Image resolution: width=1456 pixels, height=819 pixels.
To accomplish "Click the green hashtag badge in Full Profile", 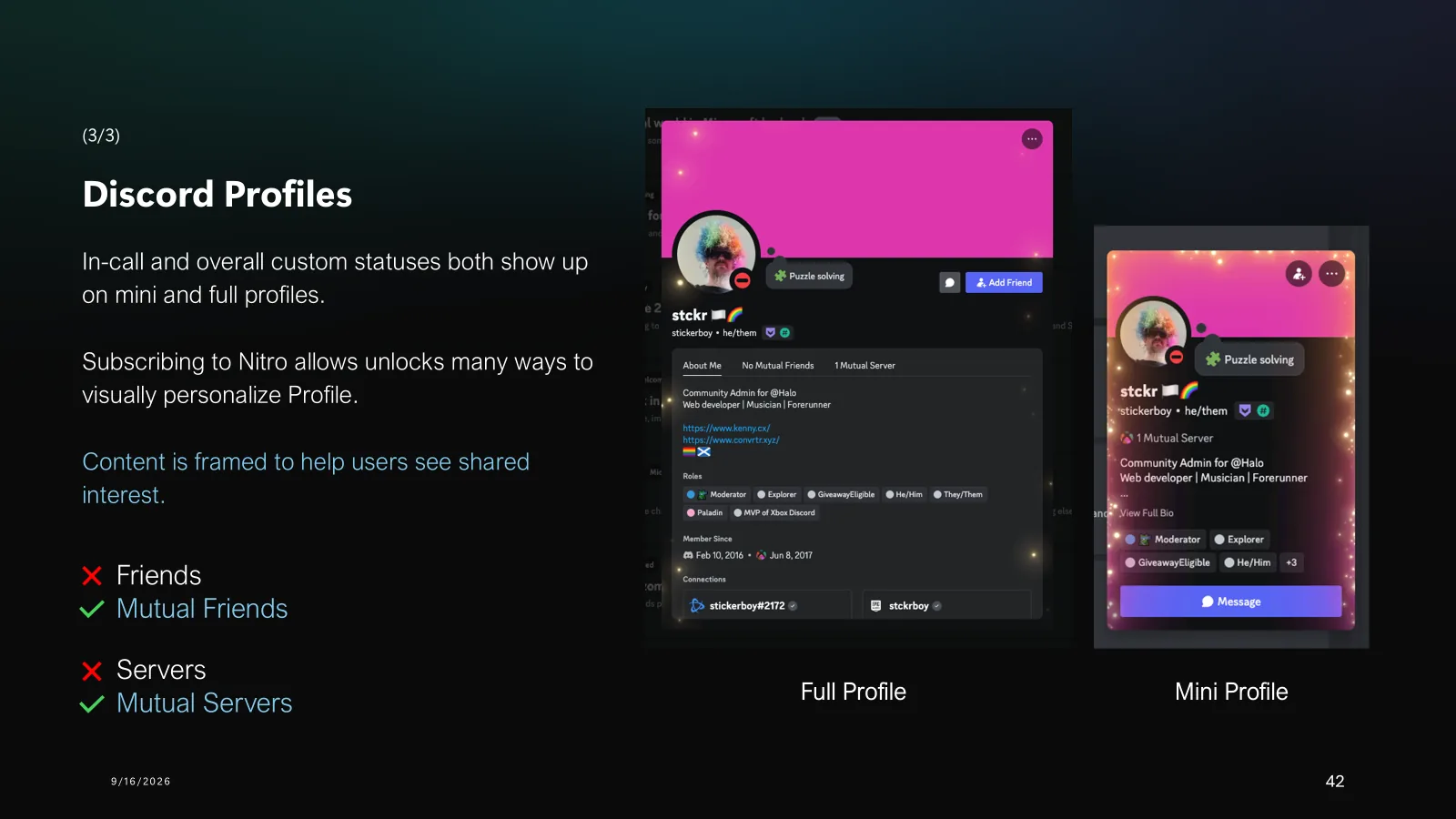I will pyautogui.click(x=784, y=333).
